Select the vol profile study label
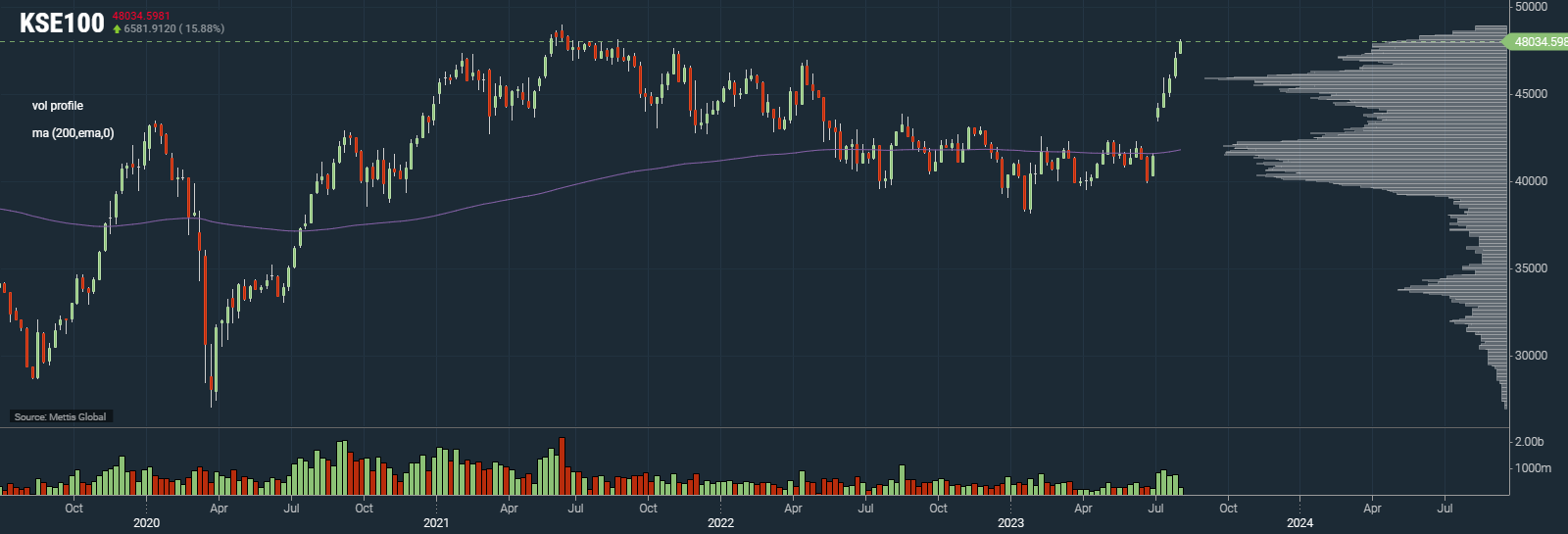The width and height of the screenshot is (1568, 534). (58, 106)
